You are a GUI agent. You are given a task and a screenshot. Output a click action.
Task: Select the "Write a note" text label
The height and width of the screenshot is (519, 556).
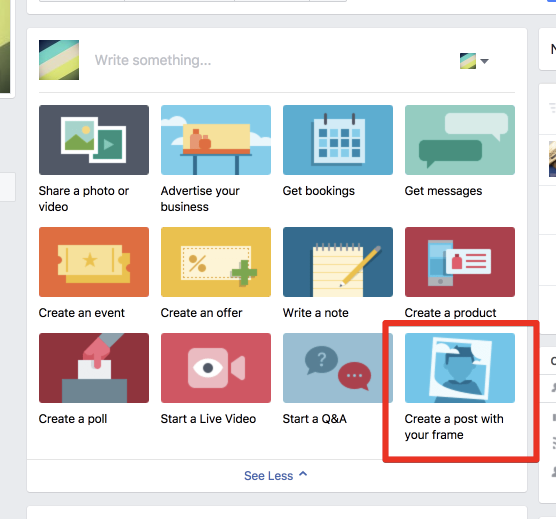pyautogui.click(x=315, y=313)
